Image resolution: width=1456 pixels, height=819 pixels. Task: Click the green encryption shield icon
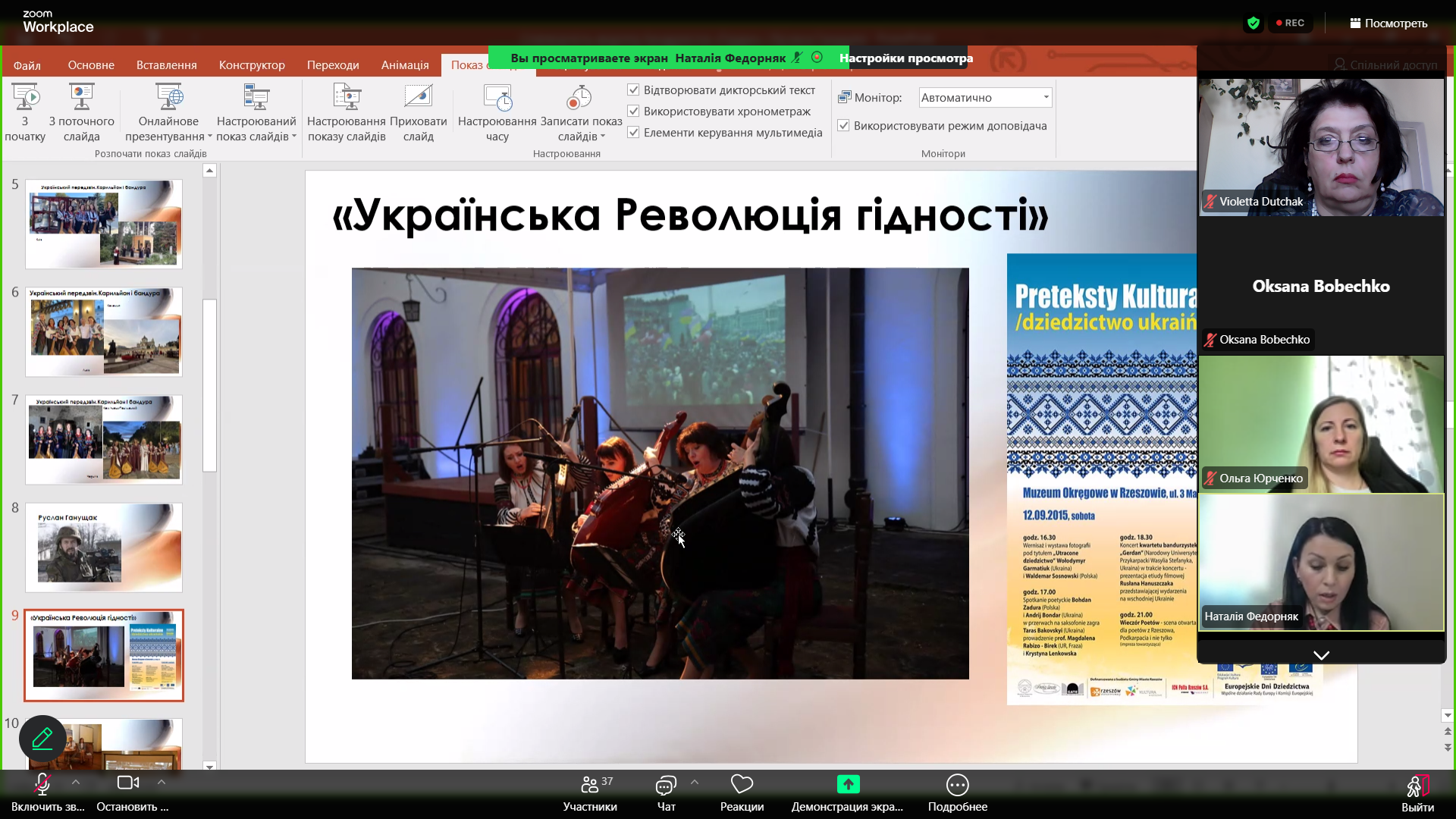tap(1254, 24)
